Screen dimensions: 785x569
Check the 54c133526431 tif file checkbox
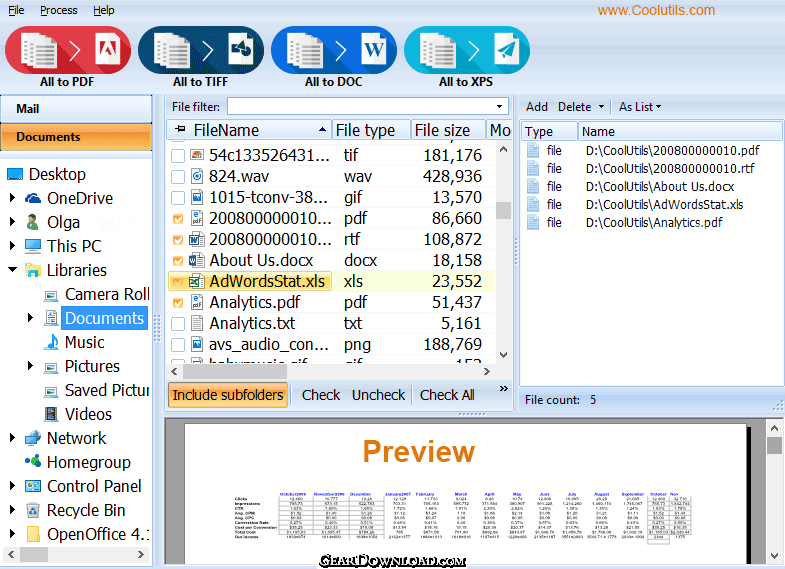178,156
